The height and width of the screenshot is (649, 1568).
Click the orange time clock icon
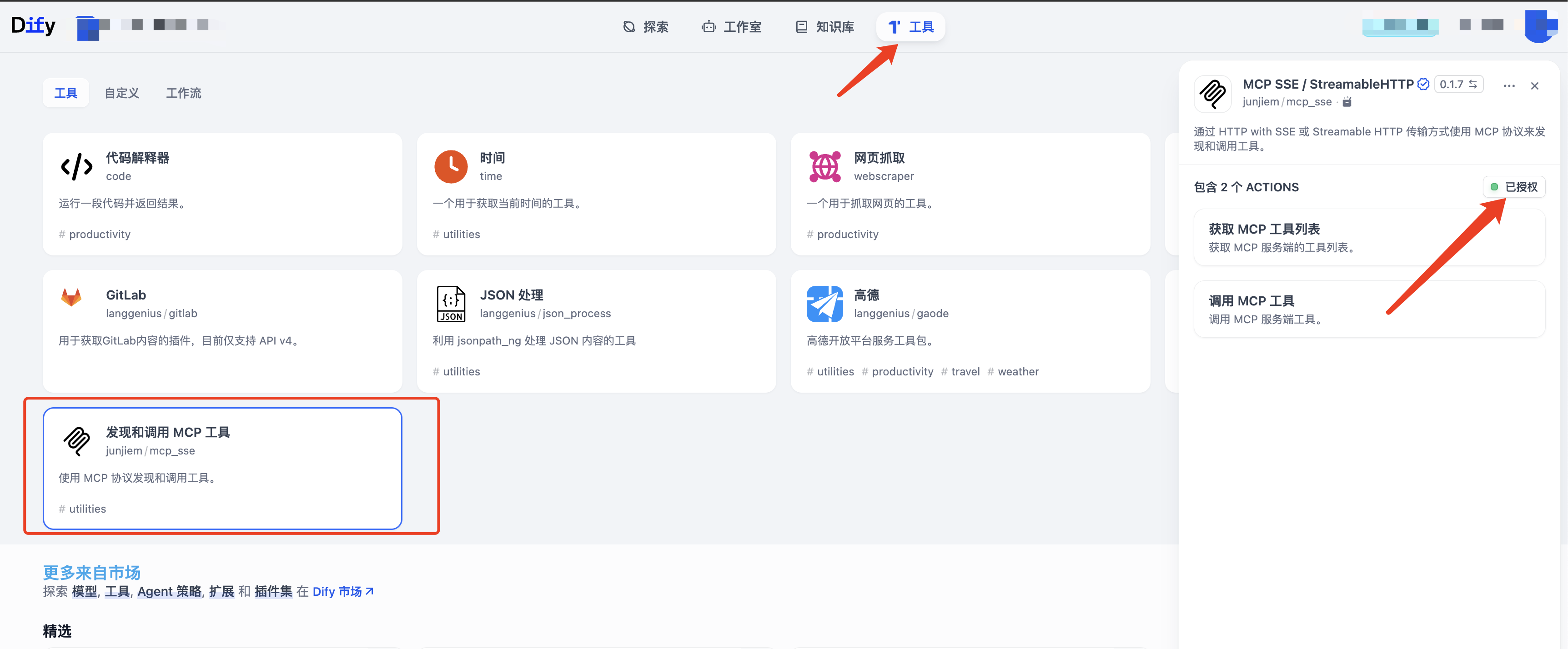pyautogui.click(x=450, y=167)
